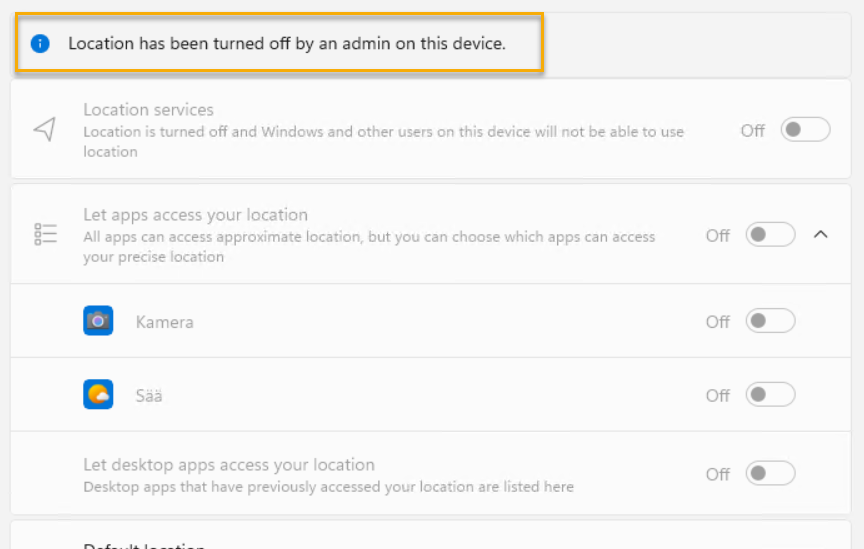Click the Kamera app icon
This screenshot has width=864, height=549.
tap(98, 321)
